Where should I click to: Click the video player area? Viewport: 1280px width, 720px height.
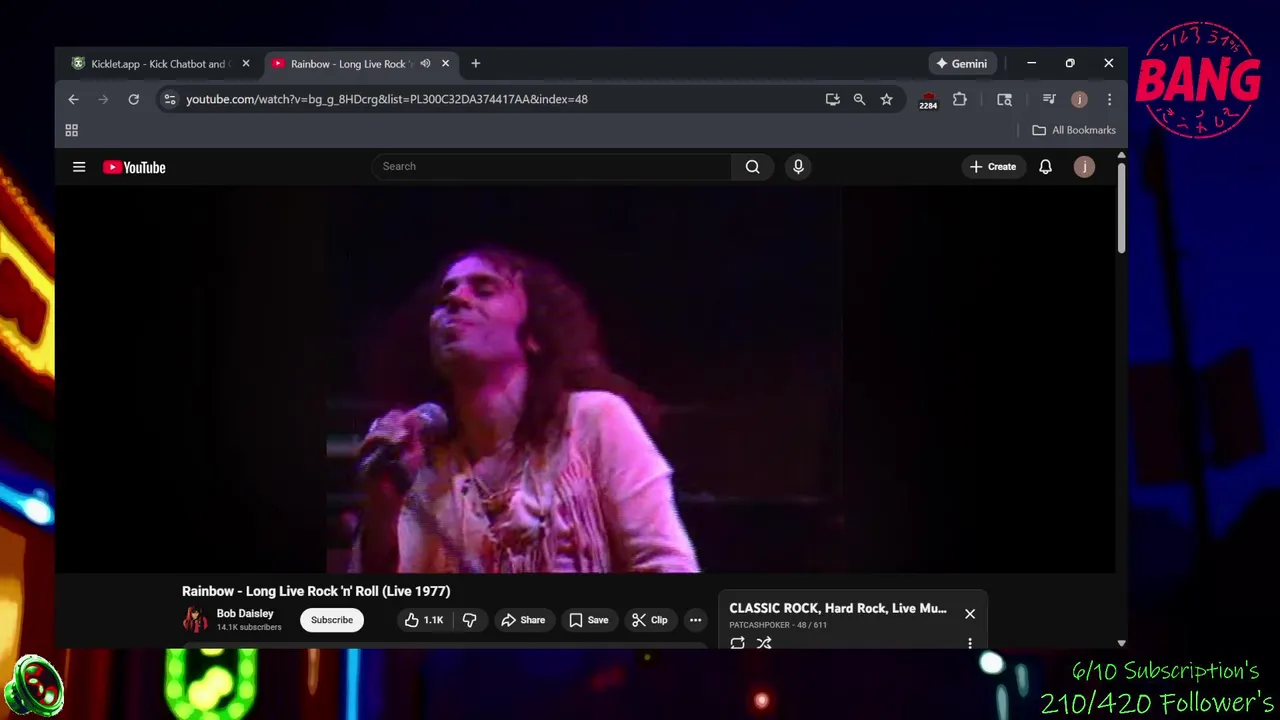[x=585, y=380]
